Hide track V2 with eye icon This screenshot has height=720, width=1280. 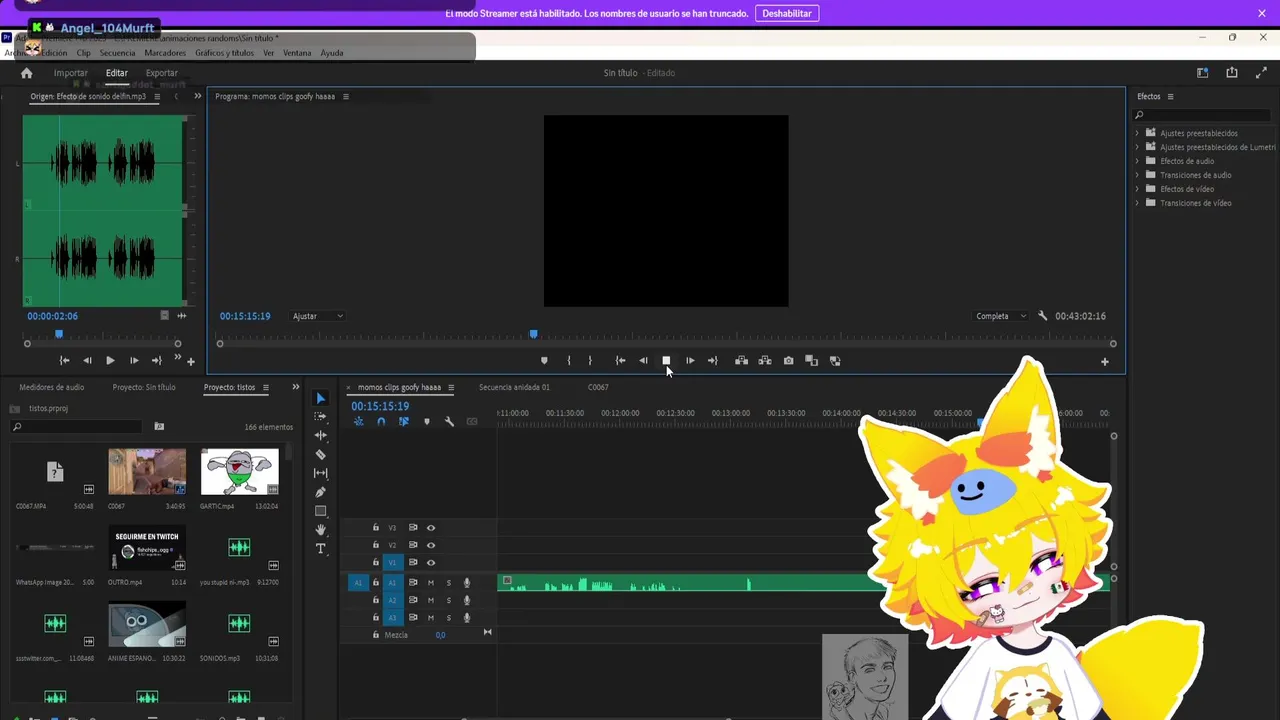[431, 545]
